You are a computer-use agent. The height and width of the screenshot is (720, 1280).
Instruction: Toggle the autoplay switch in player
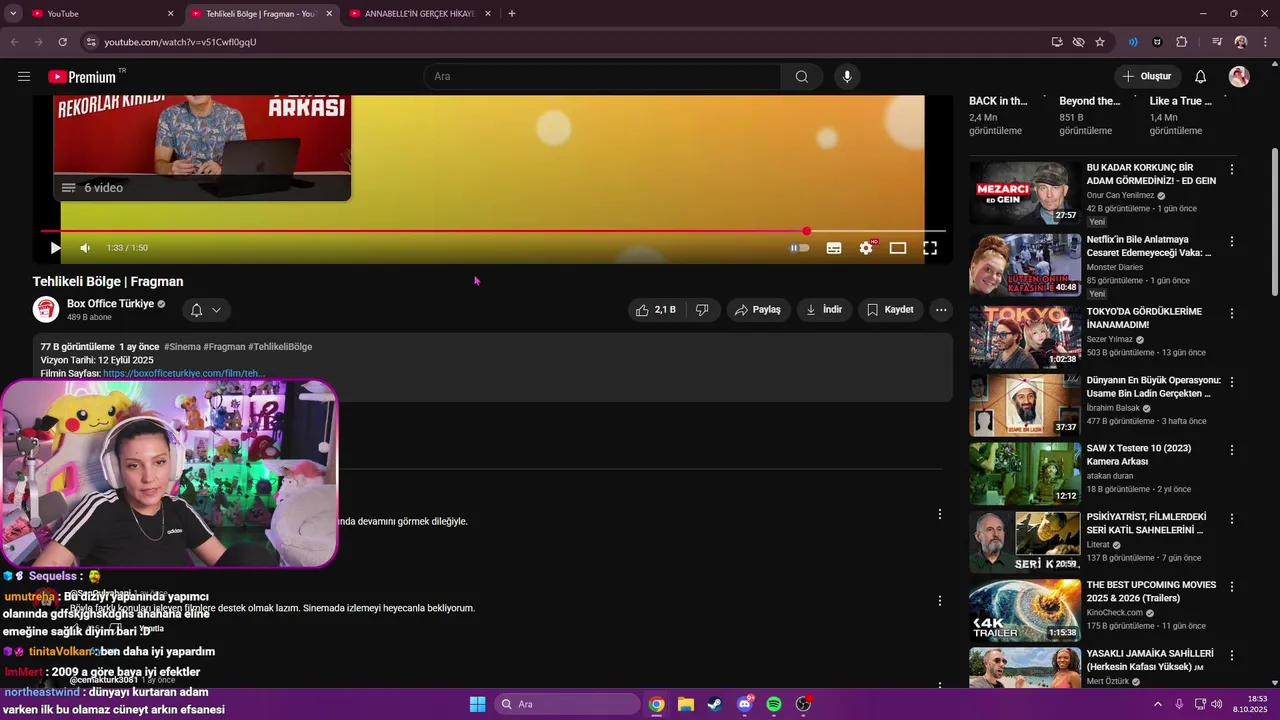pyautogui.click(x=799, y=248)
